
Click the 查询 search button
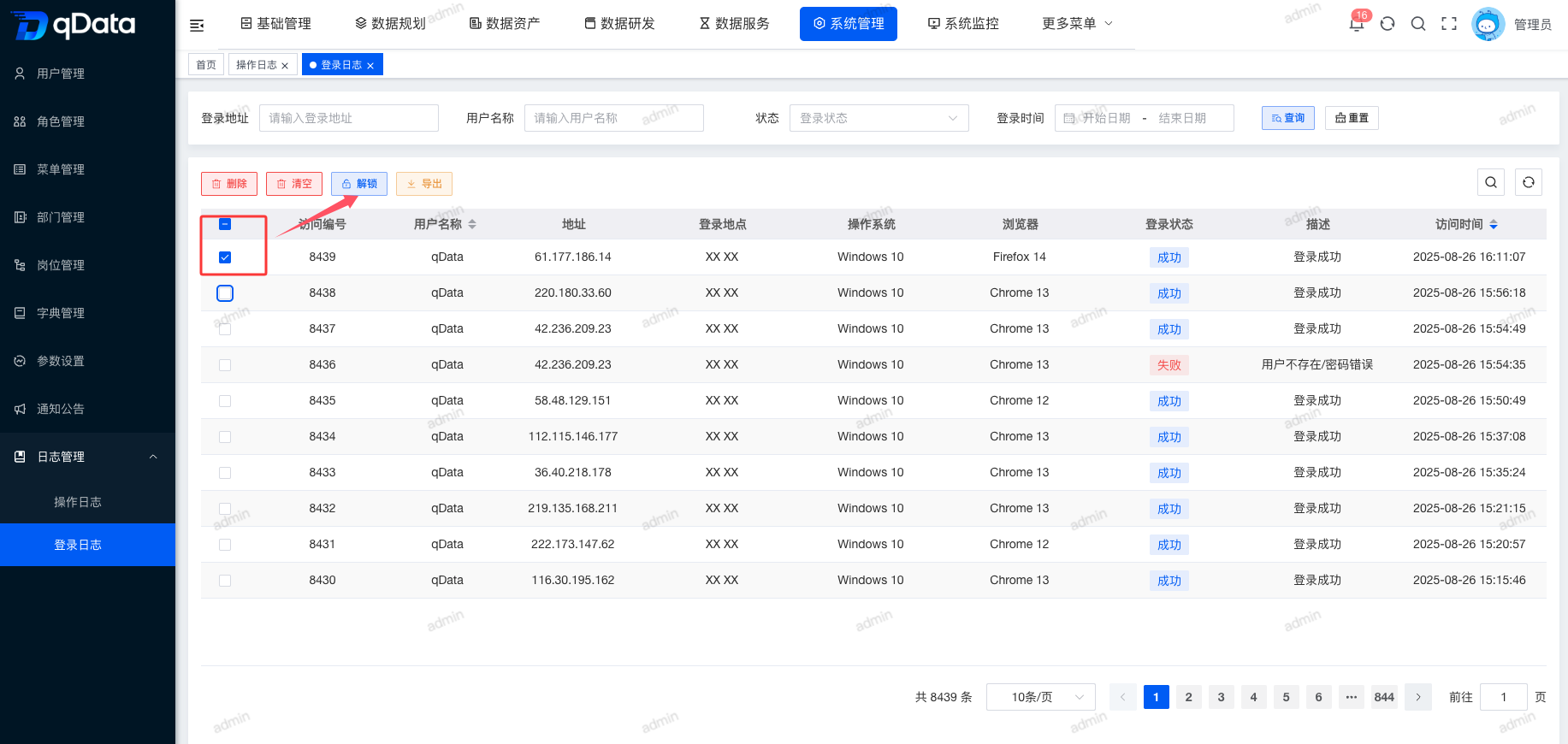[x=1288, y=118]
